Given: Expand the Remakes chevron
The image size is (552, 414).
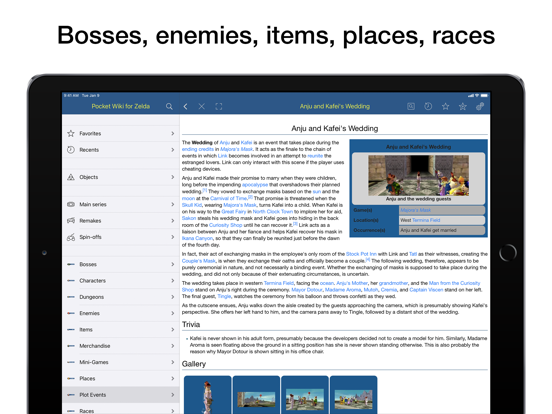Looking at the screenshot, I should (172, 221).
